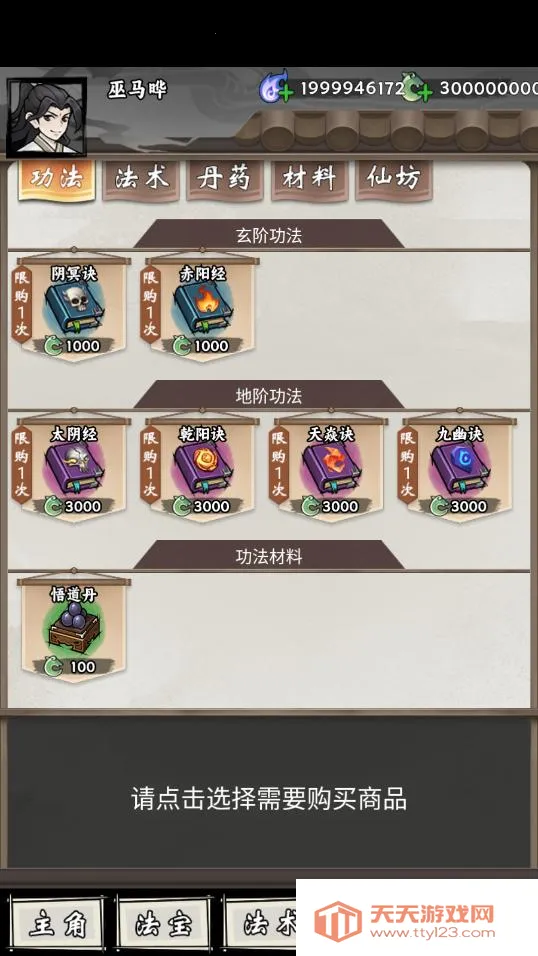The width and height of the screenshot is (538, 956).
Task: Open the 仙坊 shop tab
Action: [x=393, y=179]
